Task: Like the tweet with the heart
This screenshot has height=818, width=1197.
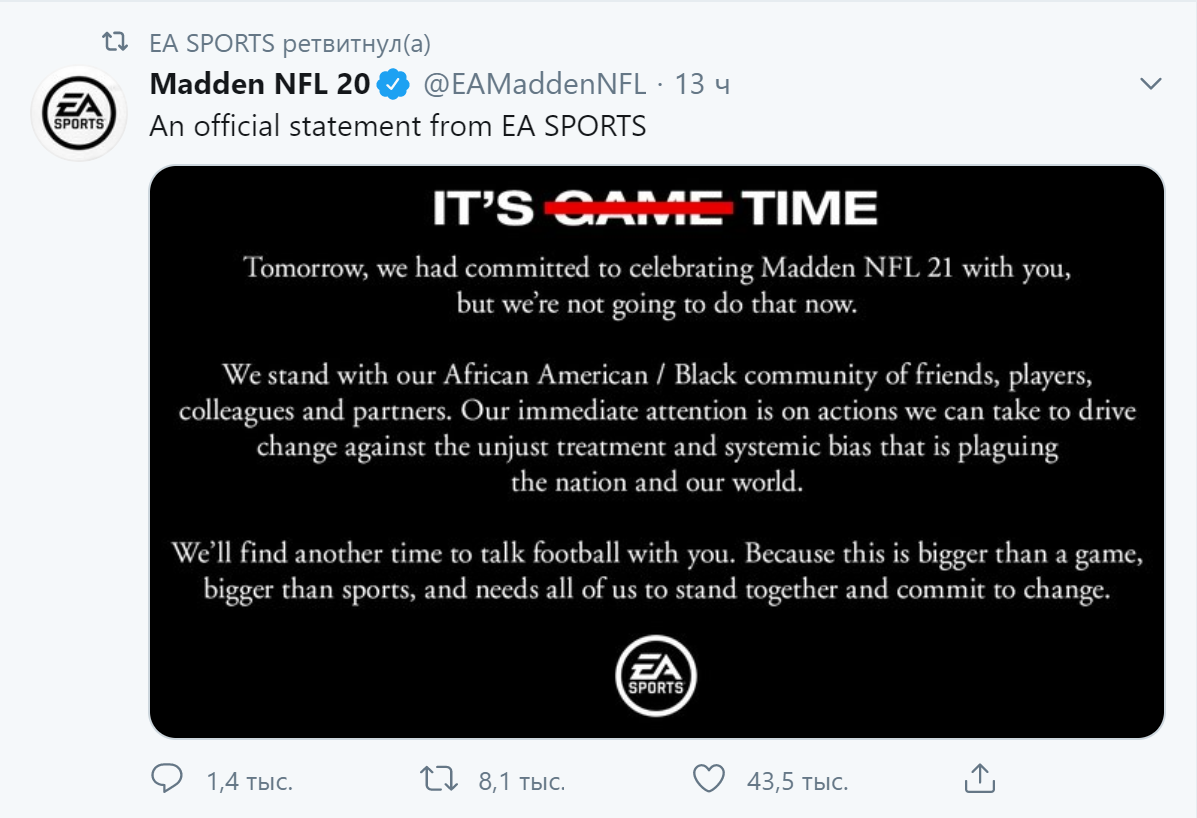Action: click(709, 779)
